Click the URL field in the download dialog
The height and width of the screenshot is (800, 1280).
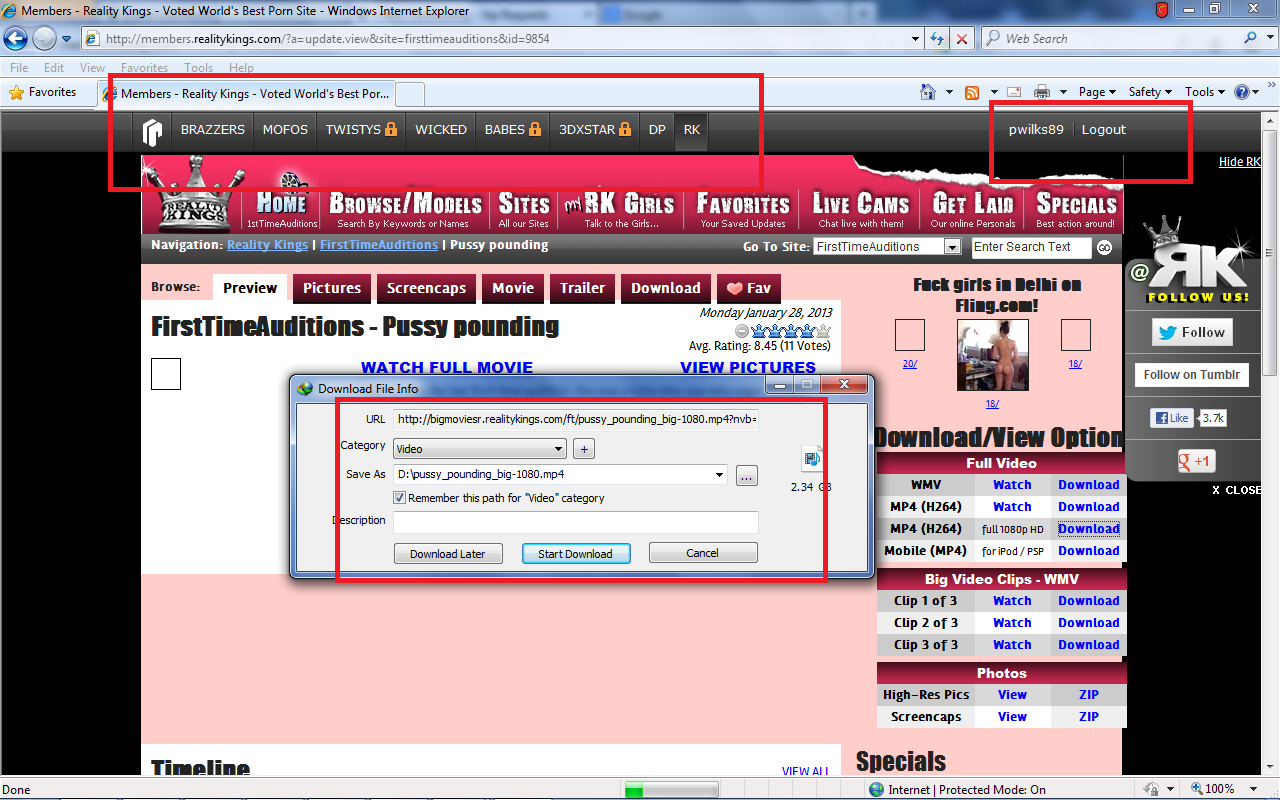point(576,419)
